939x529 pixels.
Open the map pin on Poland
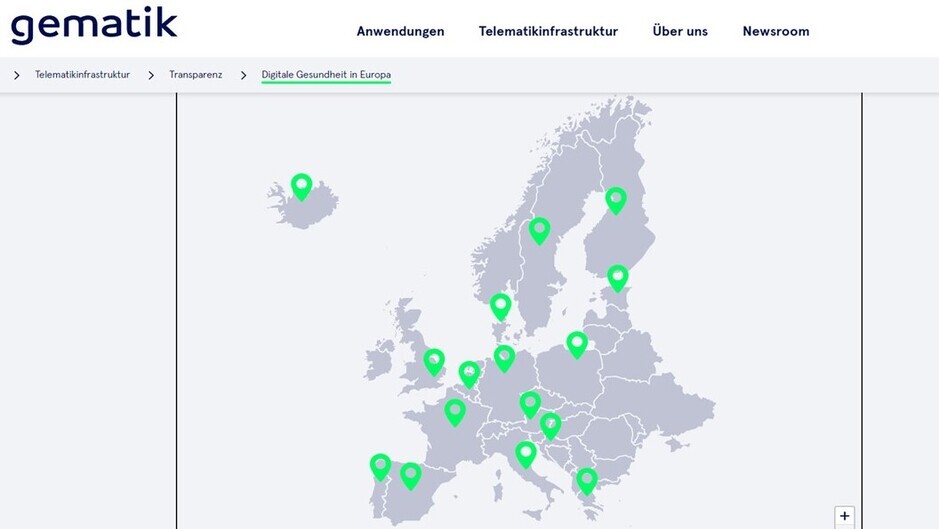click(577, 345)
